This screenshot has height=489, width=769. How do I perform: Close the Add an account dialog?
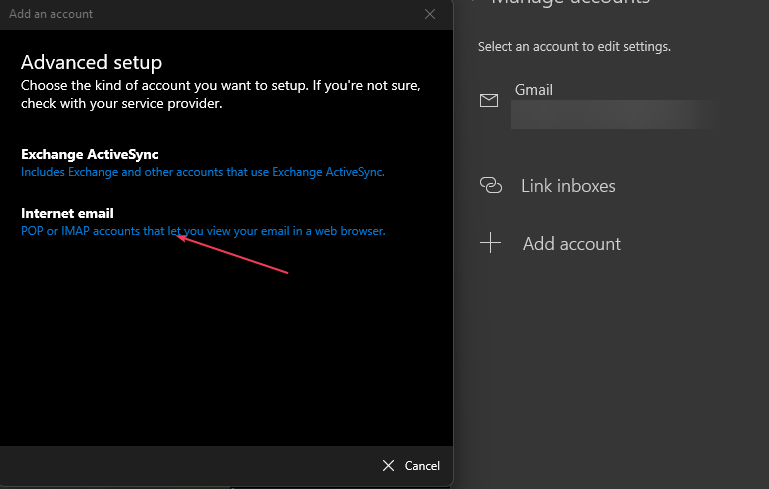click(430, 14)
